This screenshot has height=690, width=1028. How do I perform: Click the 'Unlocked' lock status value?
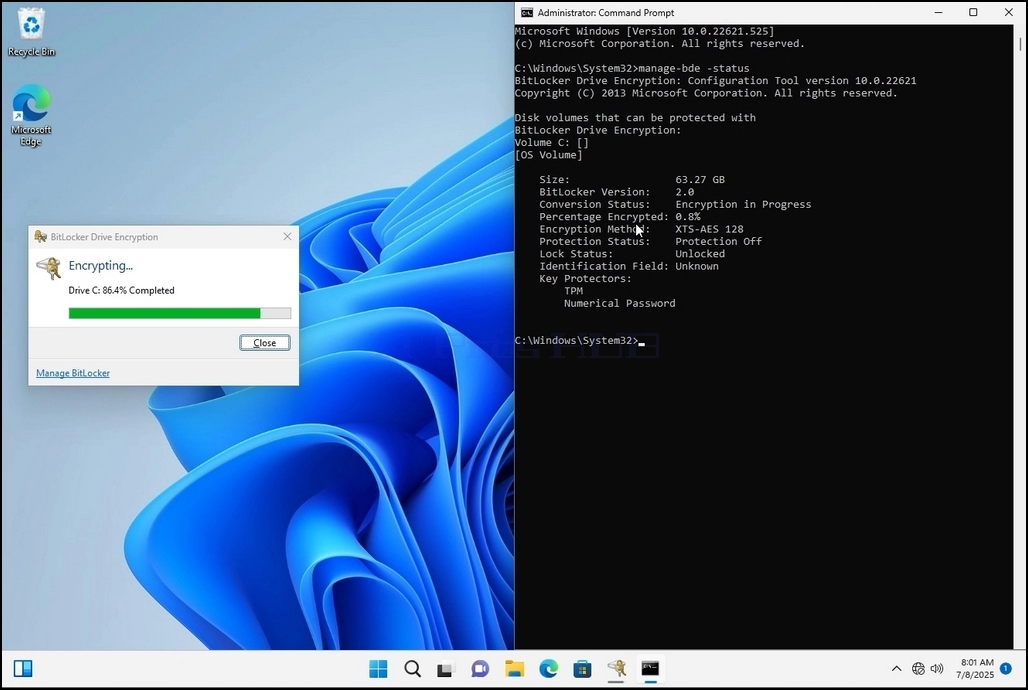700,254
